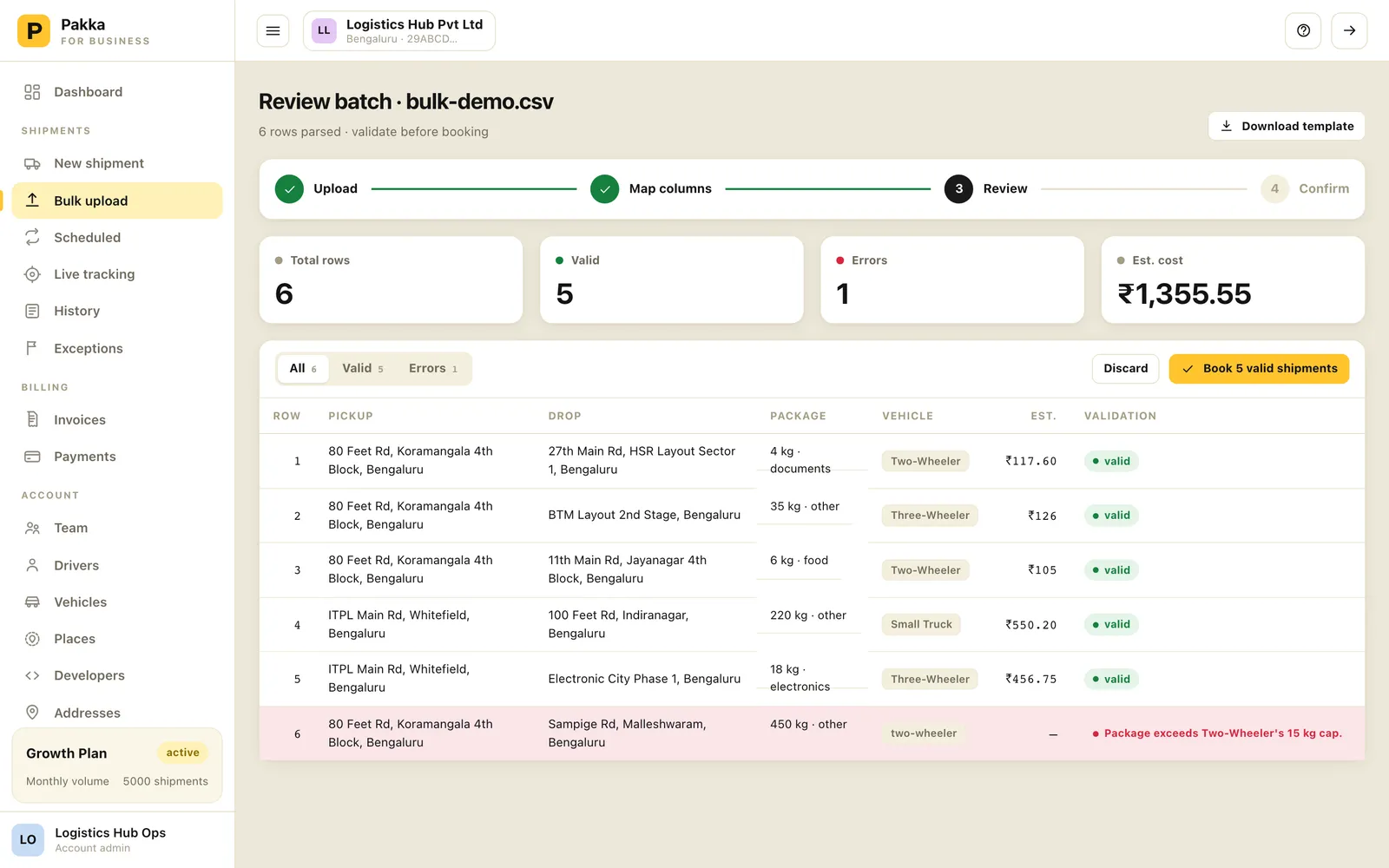
Task: Switch to the Errors 1 tab
Action: [x=433, y=369]
